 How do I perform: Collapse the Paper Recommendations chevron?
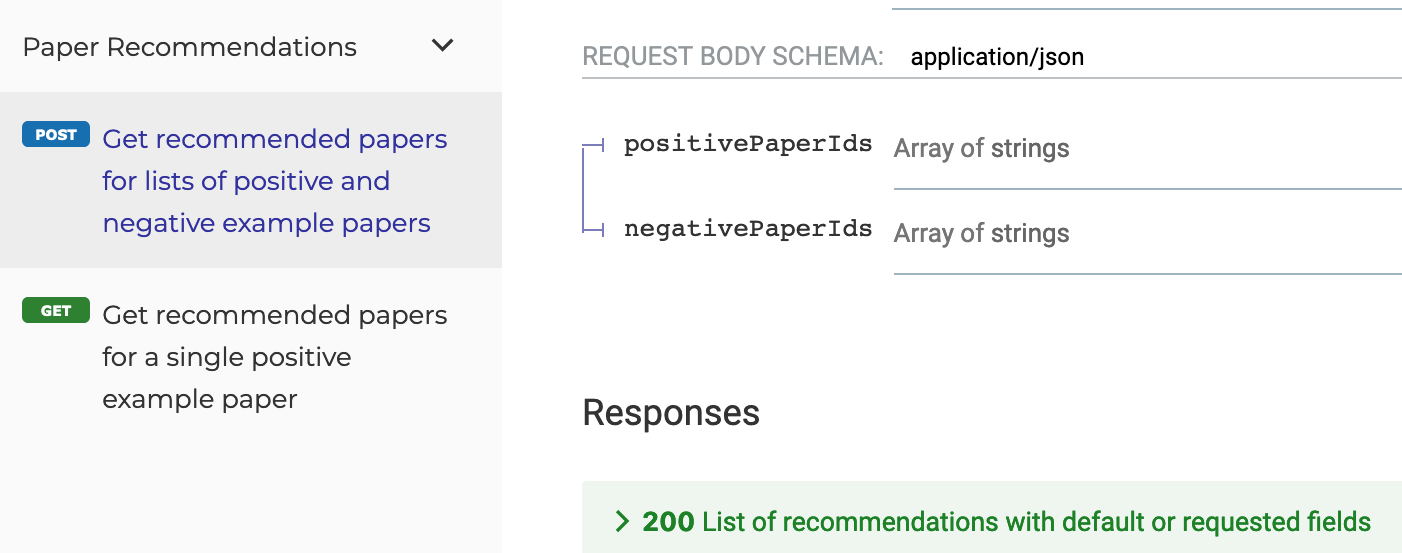pos(442,46)
